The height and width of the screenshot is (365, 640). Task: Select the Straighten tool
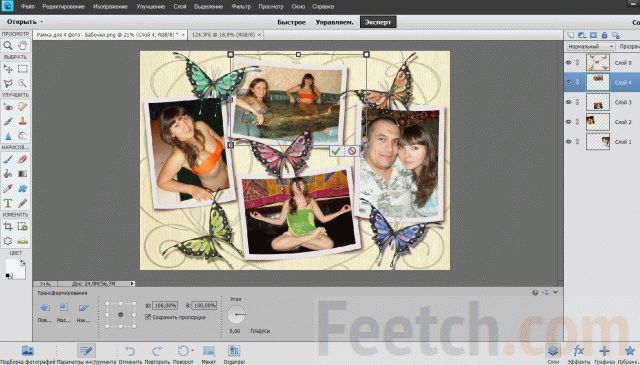pyautogui.click(x=22, y=241)
